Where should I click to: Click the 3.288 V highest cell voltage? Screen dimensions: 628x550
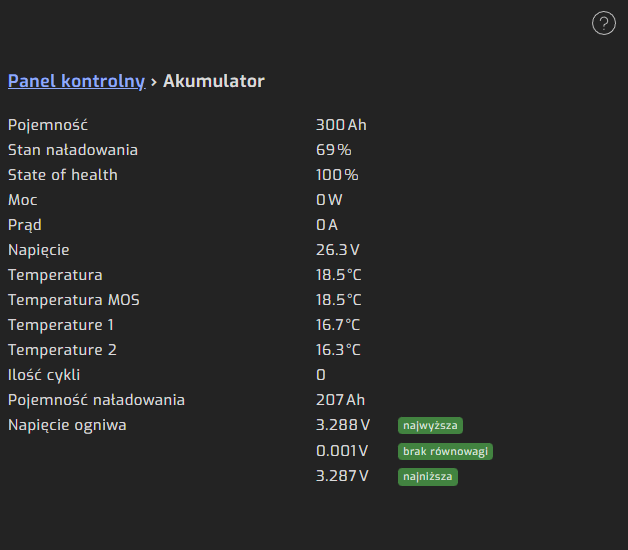342,425
